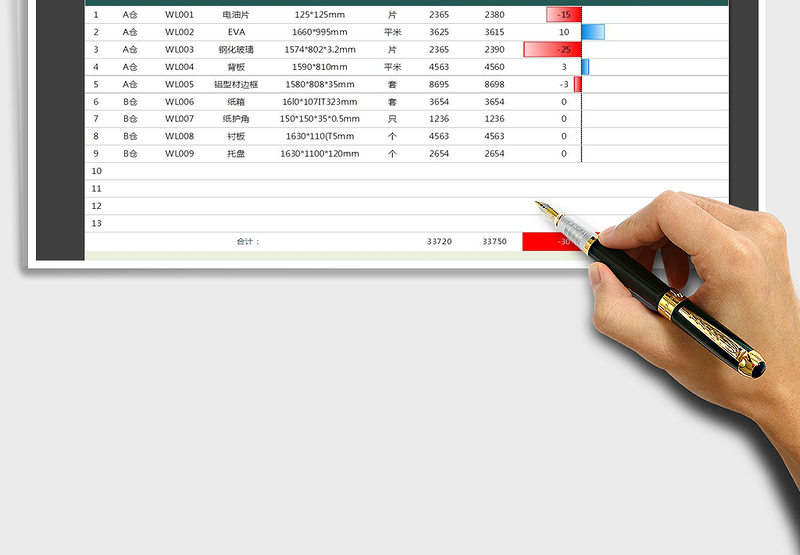Select the 铝型材边框 cell
Screen dimensions: 800x555
click(x=236, y=84)
